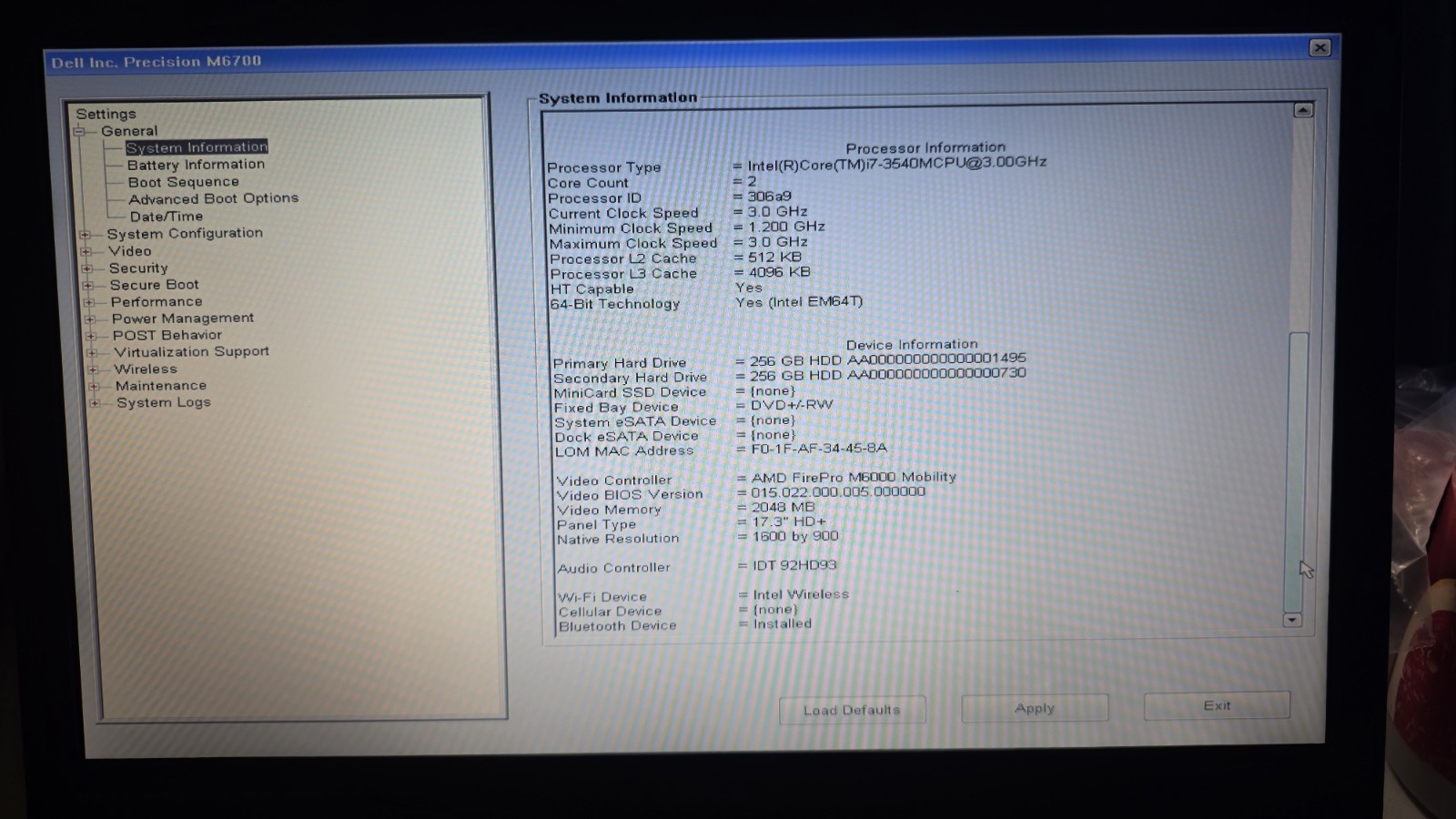Screen dimensions: 1456x819
Task: Expand the Maintenance node
Action: tap(93, 386)
